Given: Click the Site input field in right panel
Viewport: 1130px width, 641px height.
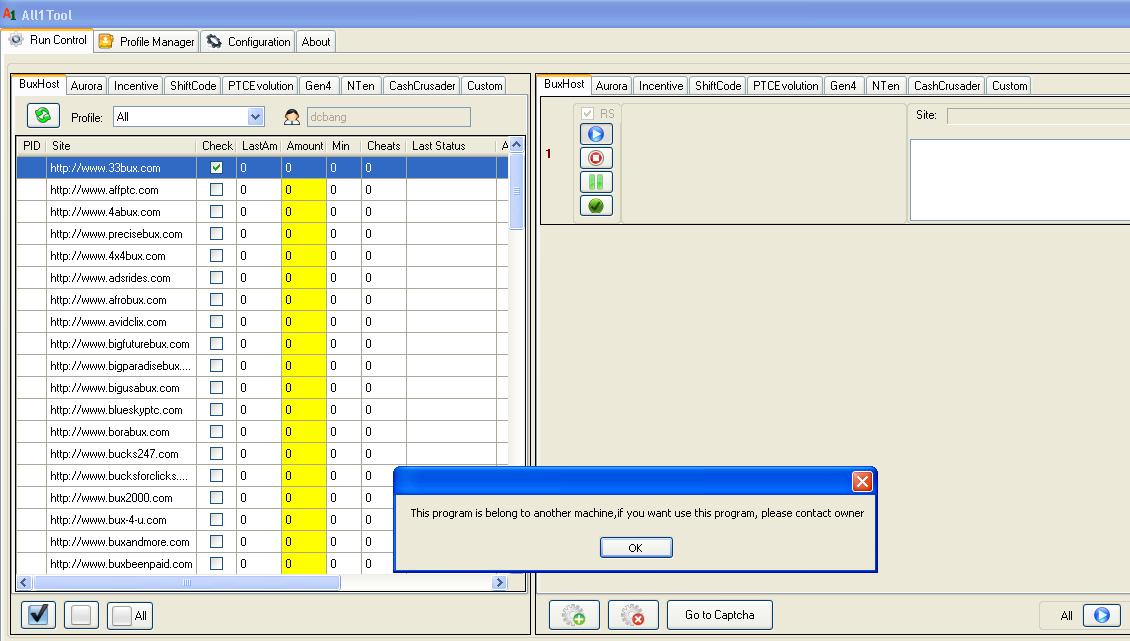Looking at the screenshot, I should [1038, 115].
